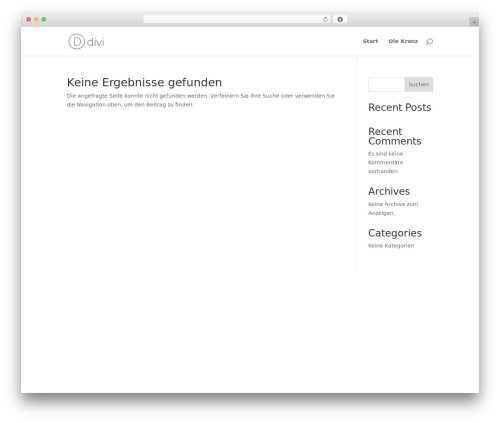This screenshot has height=423, width=500.
Task: Open the Ole Kranz menu item
Action: 403,41
